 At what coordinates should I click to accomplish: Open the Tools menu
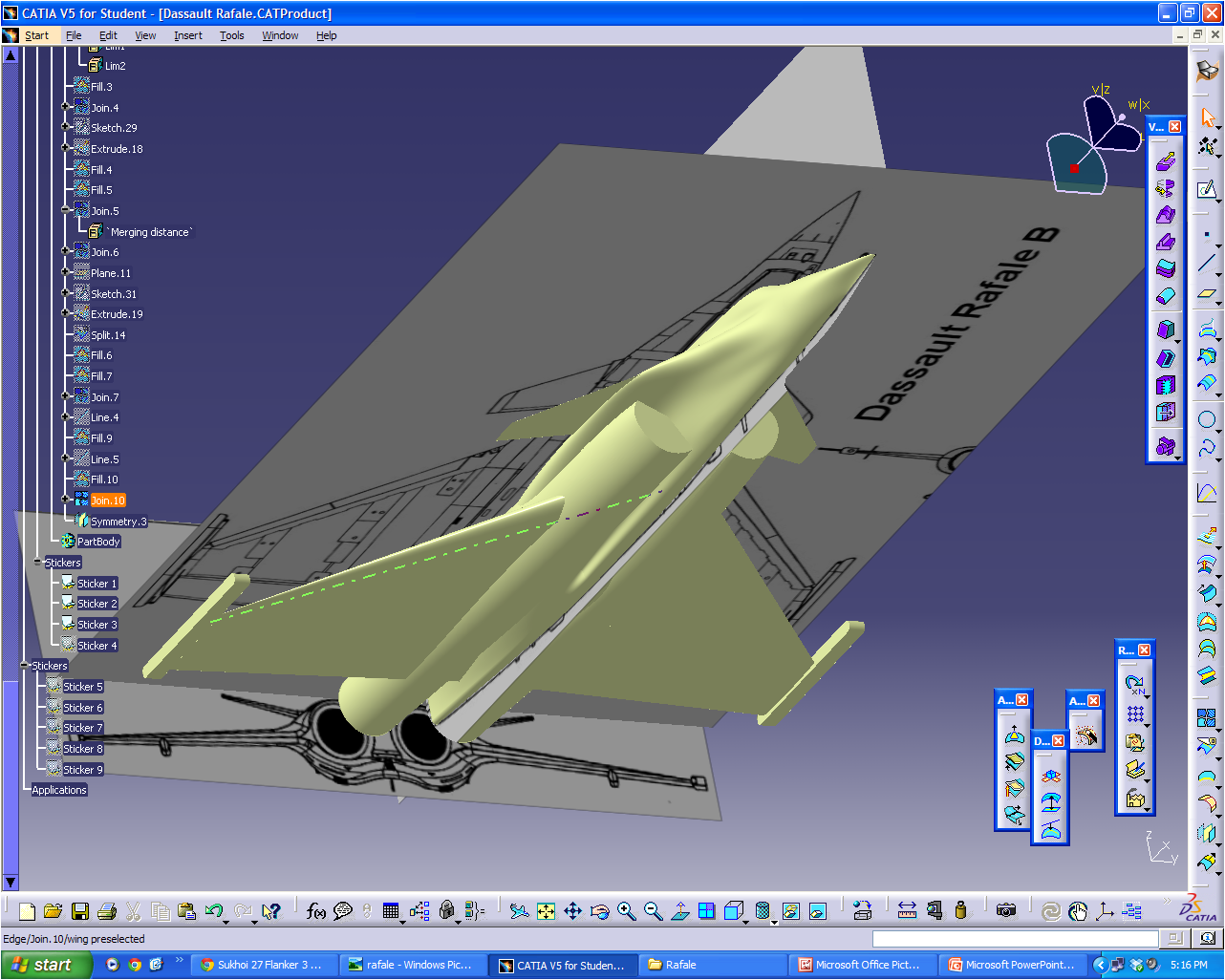click(231, 35)
